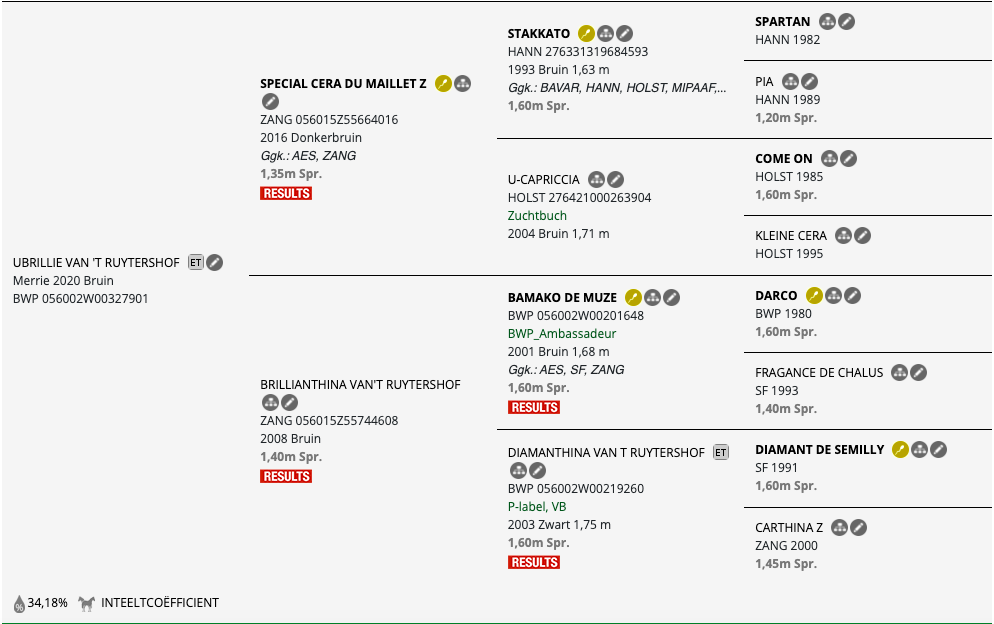Viewport: 994px width, 624px height.
Task: Click the ET badge next to UBRILLIE
Action: (196, 263)
